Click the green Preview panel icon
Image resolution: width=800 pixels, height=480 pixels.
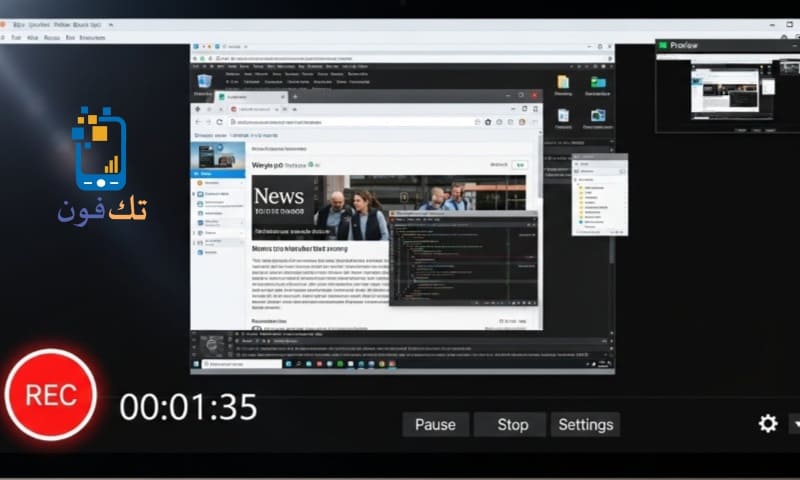pos(662,45)
